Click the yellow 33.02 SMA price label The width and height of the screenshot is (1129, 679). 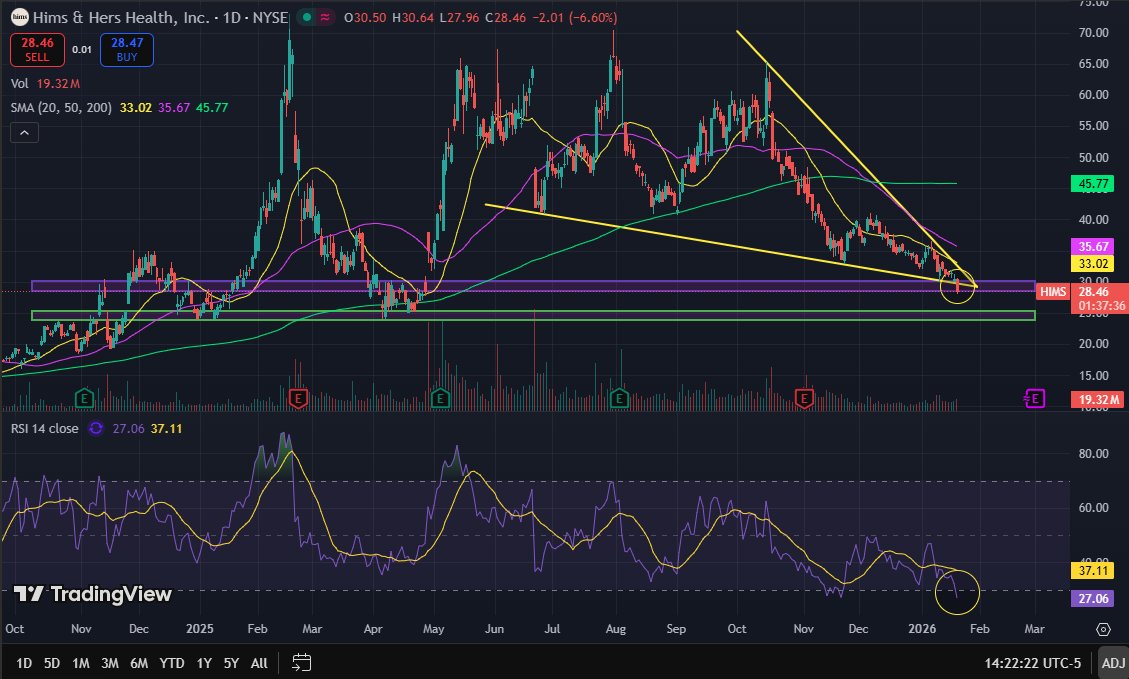[x=1093, y=264]
